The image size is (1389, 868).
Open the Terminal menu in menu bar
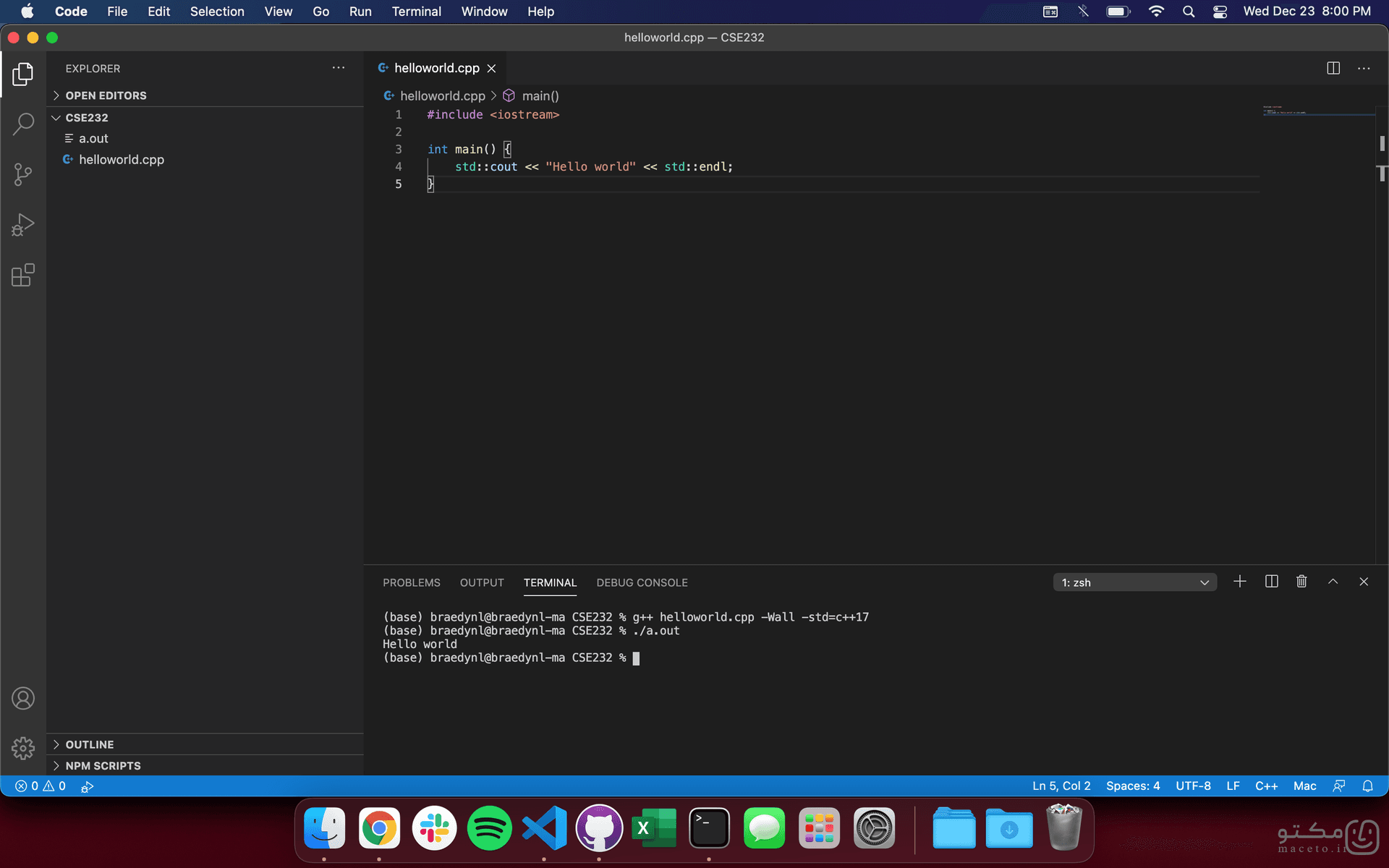tap(416, 12)
